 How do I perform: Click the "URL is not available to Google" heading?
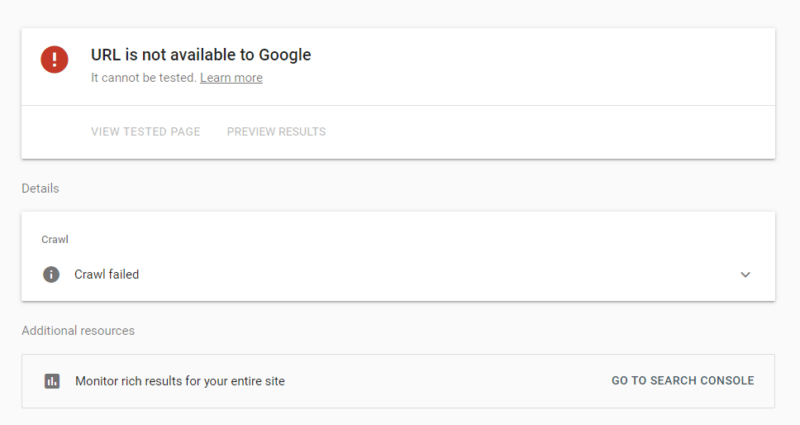(x=202, y=55)
